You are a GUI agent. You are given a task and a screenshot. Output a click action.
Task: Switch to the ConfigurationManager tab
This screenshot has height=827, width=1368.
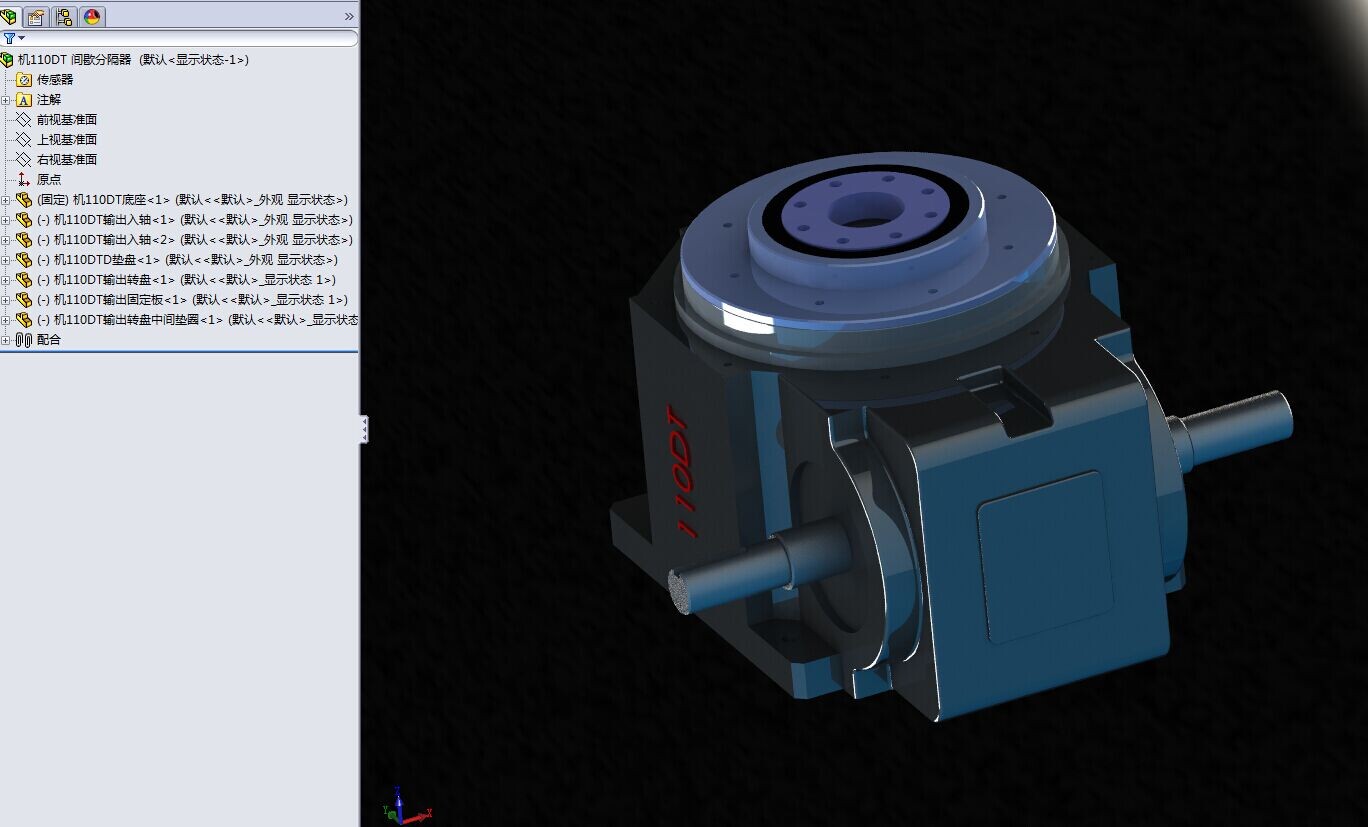pos(64,16)
